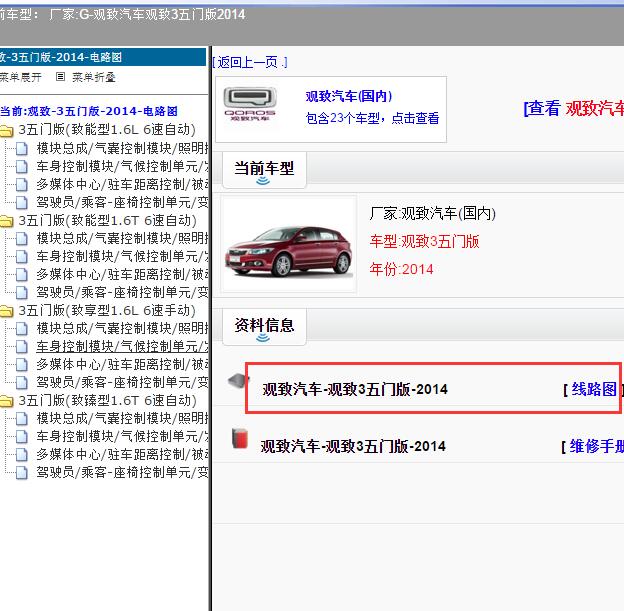The width and height of the screenshot is (624, 611).
Task: Click the 查看 观致汽车 link
Action: 573,108
